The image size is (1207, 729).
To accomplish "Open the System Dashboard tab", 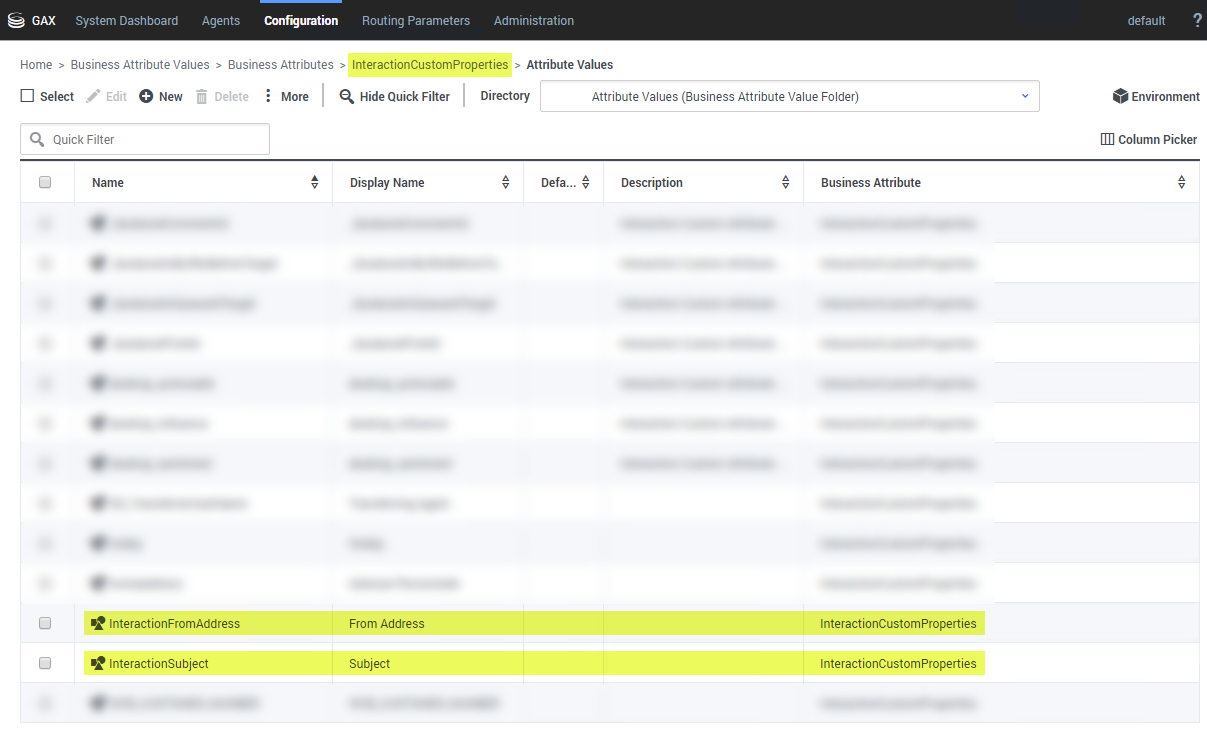I will point(127,20).
